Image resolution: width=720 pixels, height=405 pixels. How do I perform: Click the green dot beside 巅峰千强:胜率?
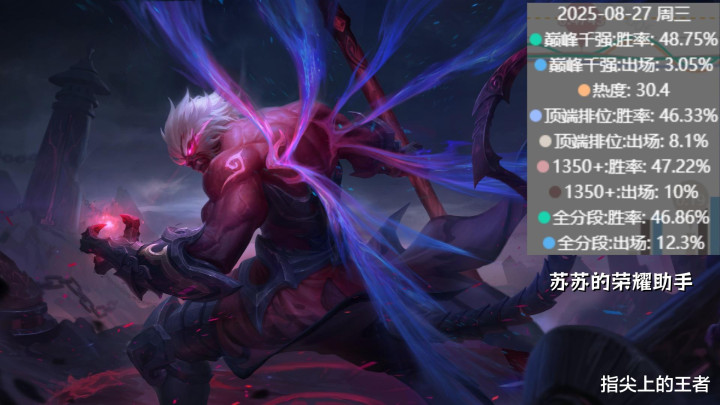(x=535, y=39)
